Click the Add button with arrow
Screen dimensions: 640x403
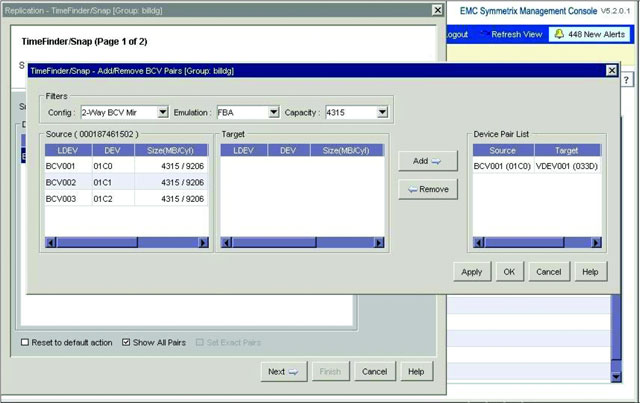[428, 161]
